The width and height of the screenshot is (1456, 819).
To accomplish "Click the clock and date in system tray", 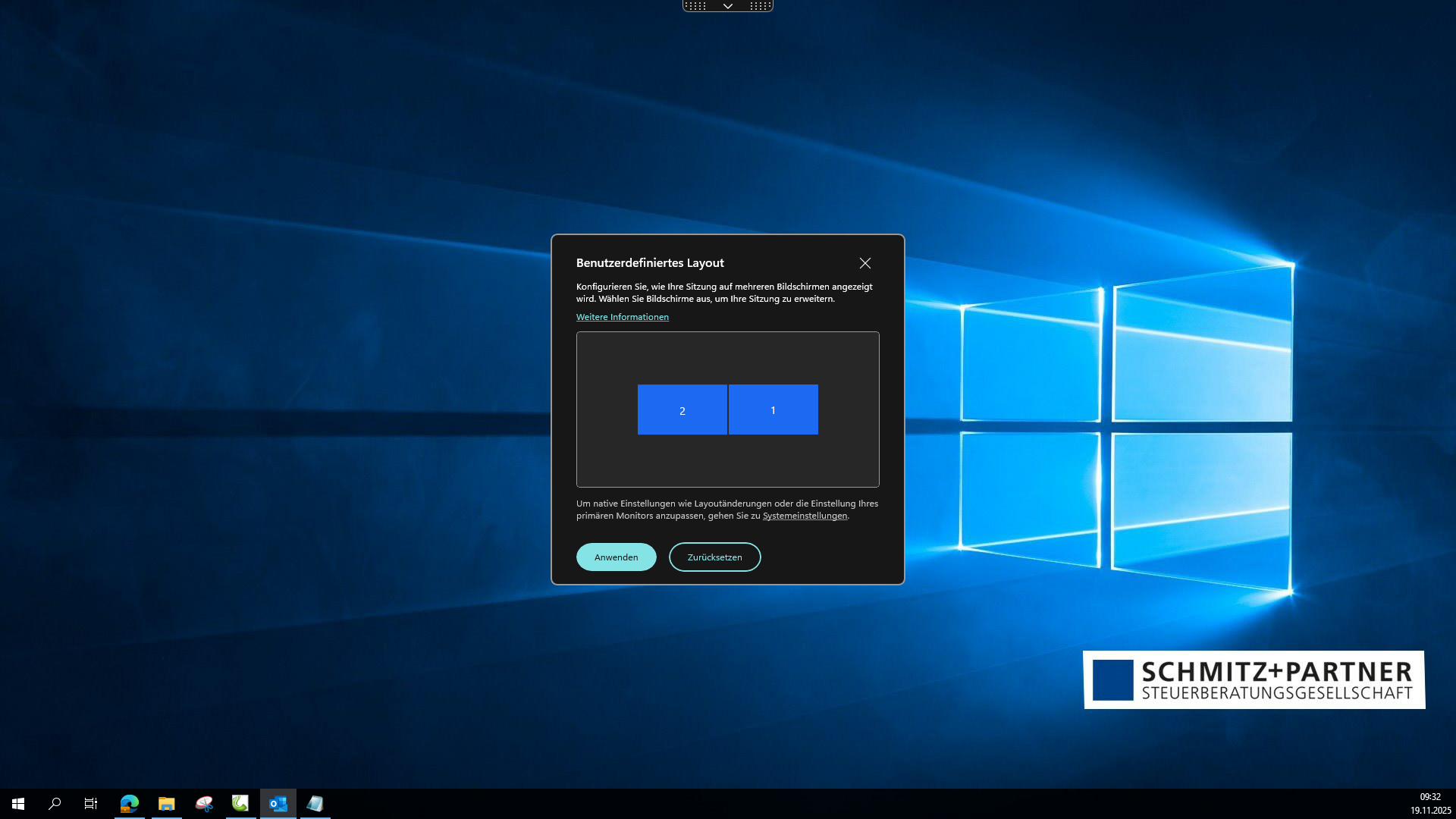I will pos(1430,804).
